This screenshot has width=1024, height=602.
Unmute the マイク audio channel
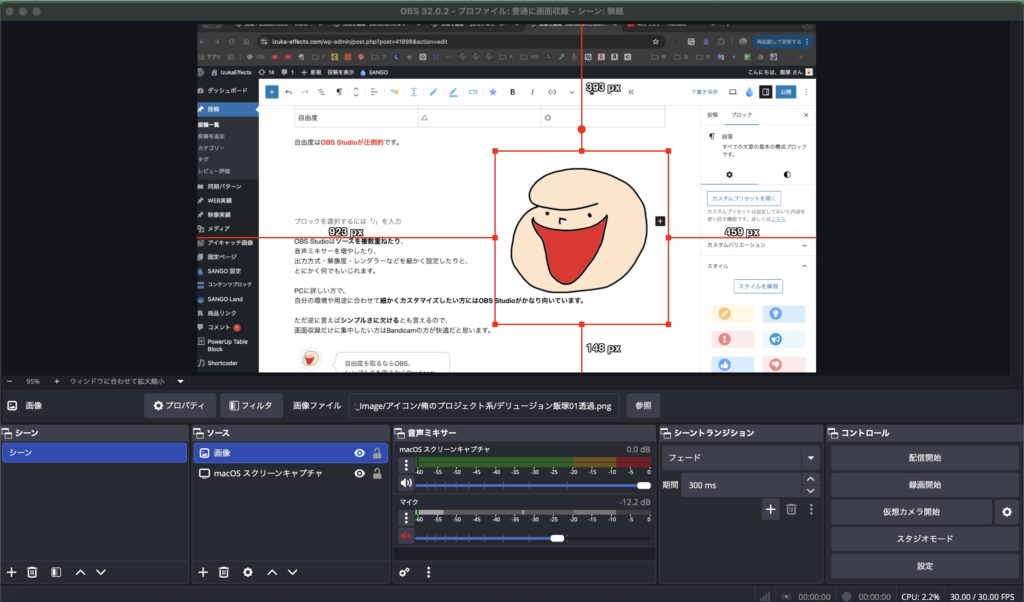(406, 537)
